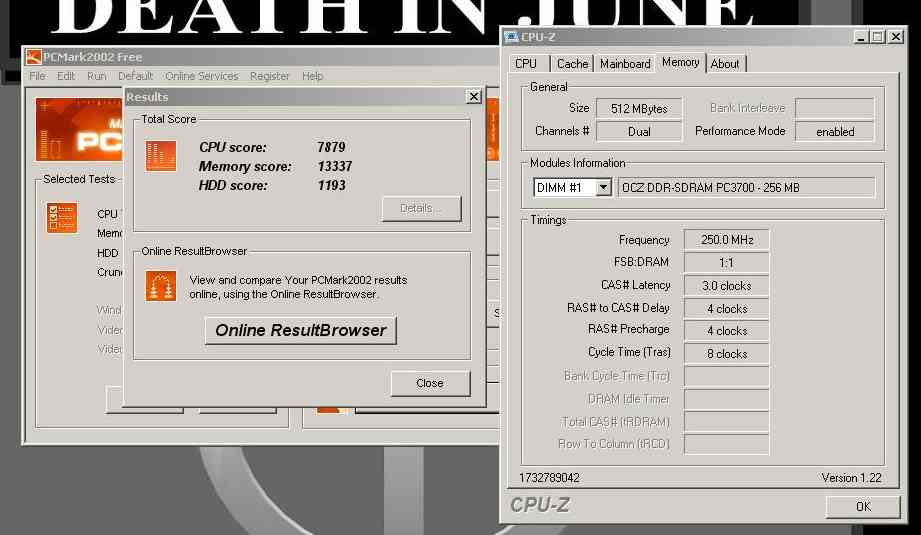Click the empty Bank Cycle Time (Trc) field
Image resolution: width=921 pixels, height=535 pixels.
click(727, 376)
